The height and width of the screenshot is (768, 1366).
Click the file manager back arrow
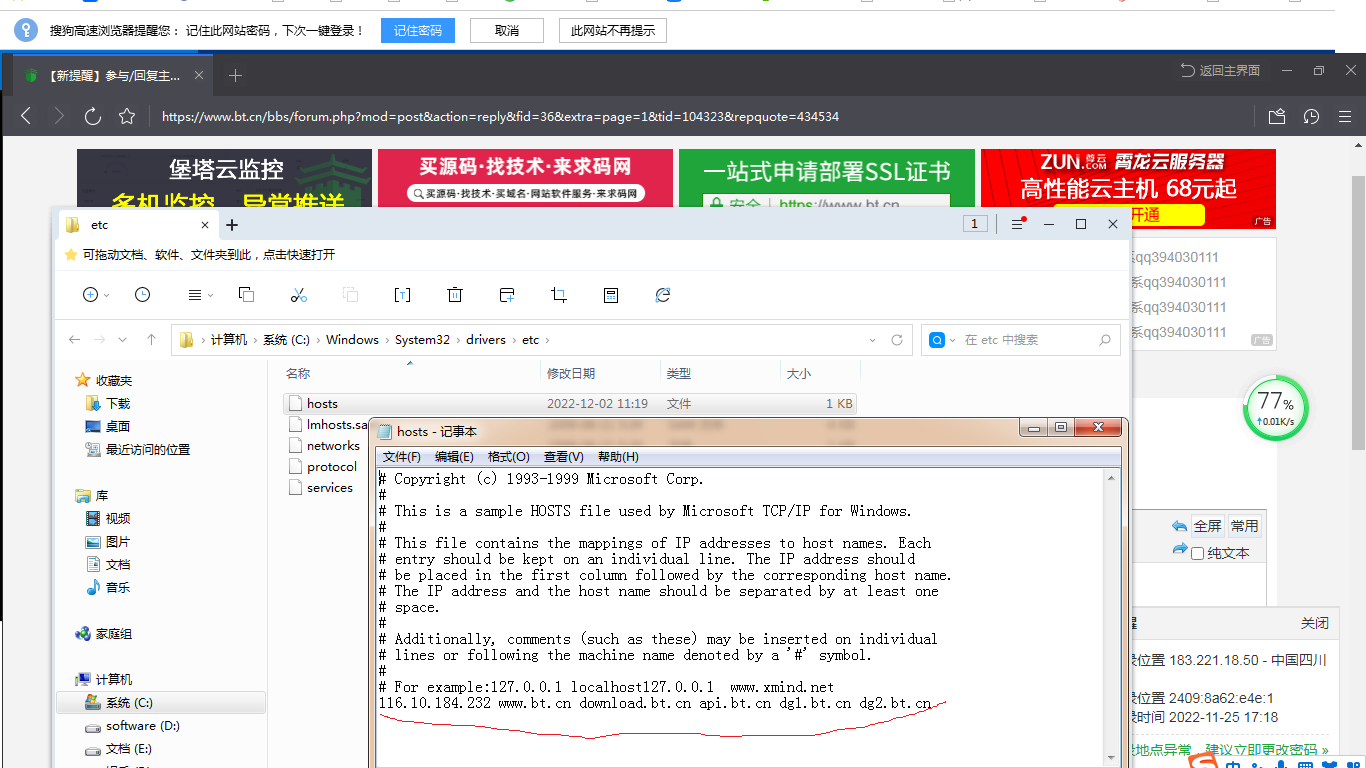[74, 340]
